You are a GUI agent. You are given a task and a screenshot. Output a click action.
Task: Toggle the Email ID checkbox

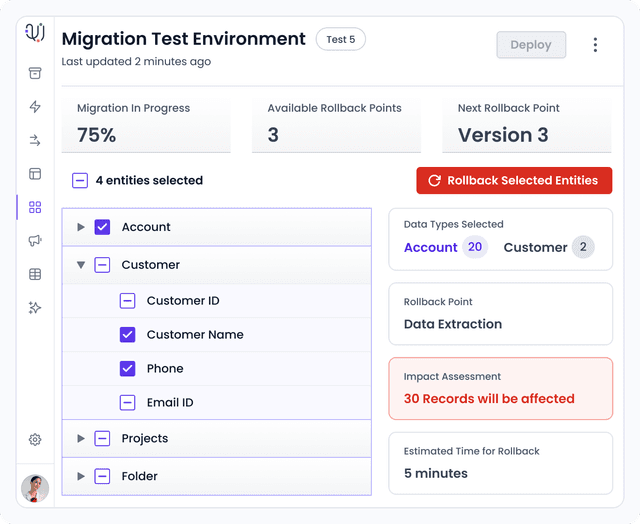[127, 403]
